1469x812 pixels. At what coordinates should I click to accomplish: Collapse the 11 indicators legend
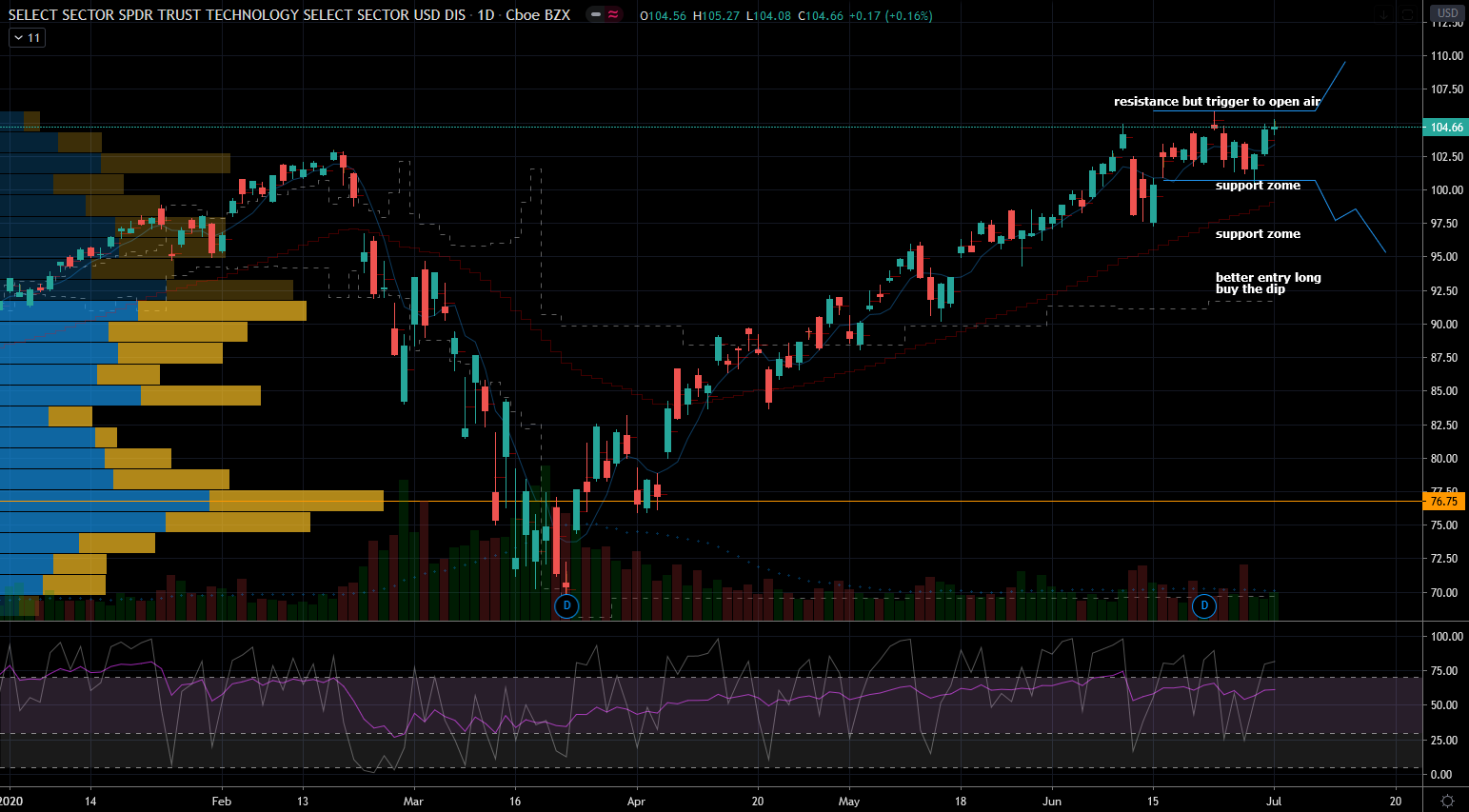tap(27, 38)
